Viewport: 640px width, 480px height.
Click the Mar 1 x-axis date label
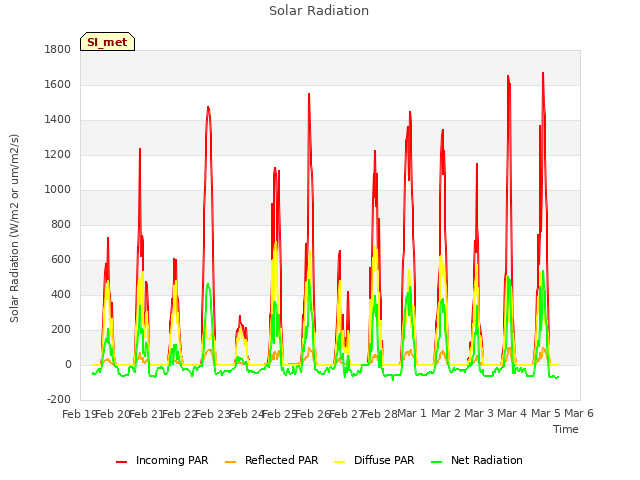coord(412,413)
